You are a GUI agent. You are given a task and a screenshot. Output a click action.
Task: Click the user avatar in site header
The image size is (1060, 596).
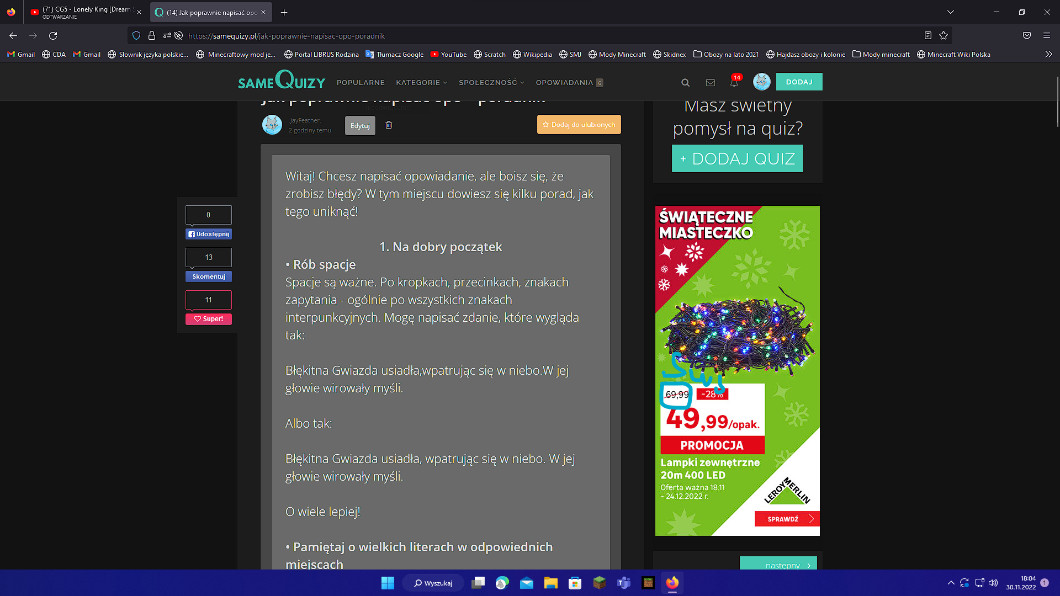[x=762, y=82]
